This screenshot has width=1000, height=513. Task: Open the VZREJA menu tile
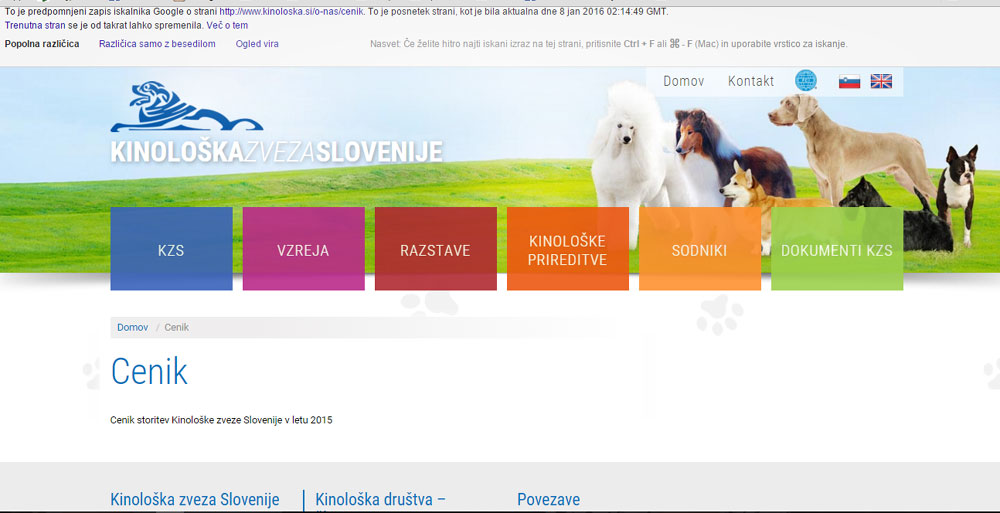coord(304,249)
